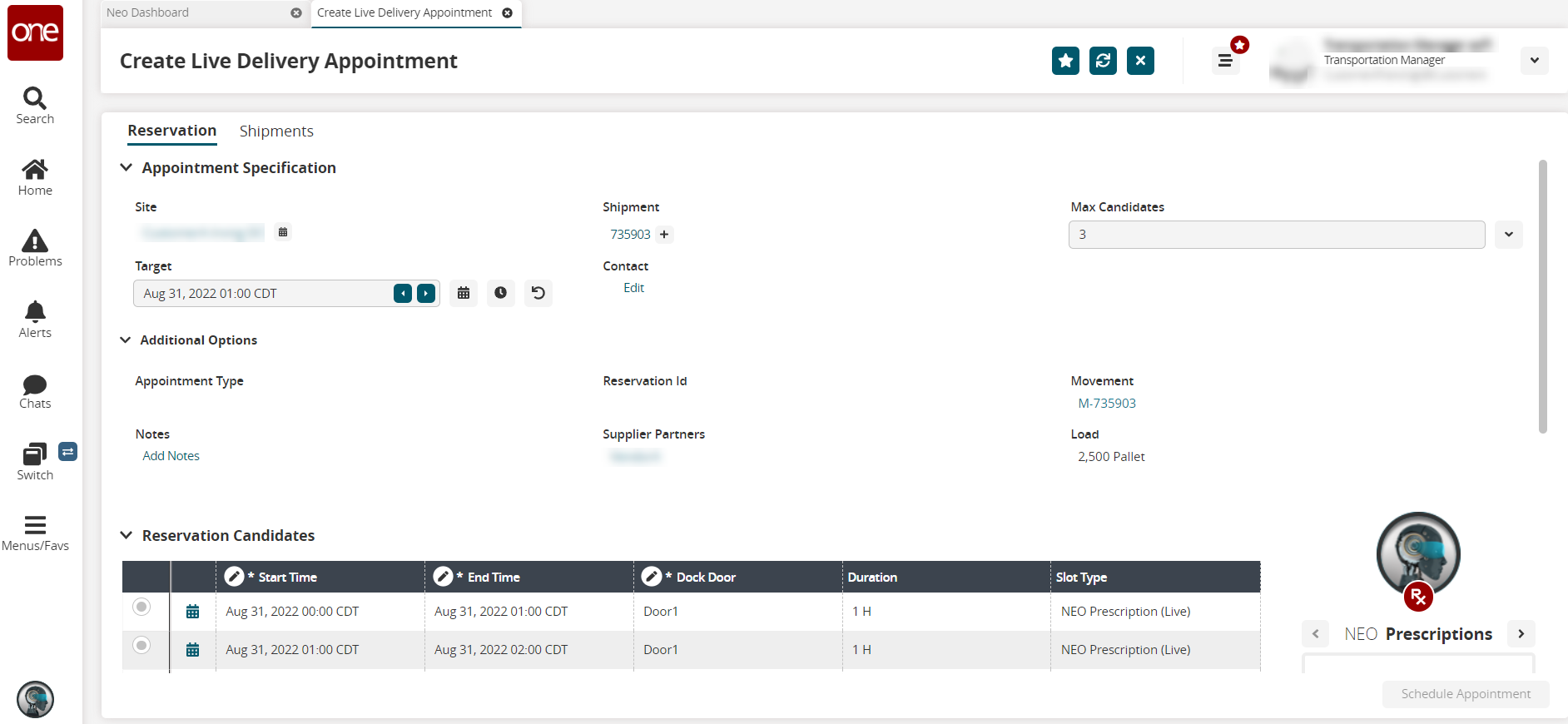Click Schedule Appointment button

click(1466, 694)
